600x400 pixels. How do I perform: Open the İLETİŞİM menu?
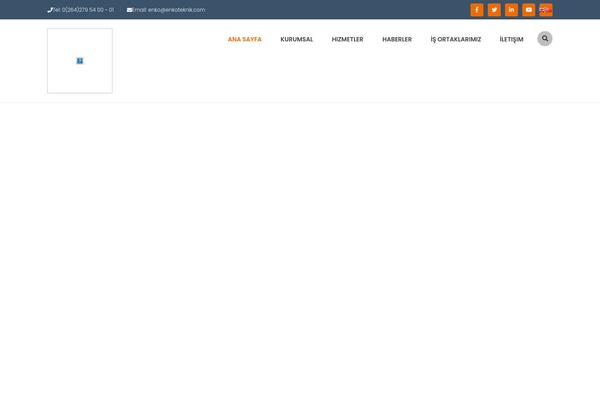511,39
